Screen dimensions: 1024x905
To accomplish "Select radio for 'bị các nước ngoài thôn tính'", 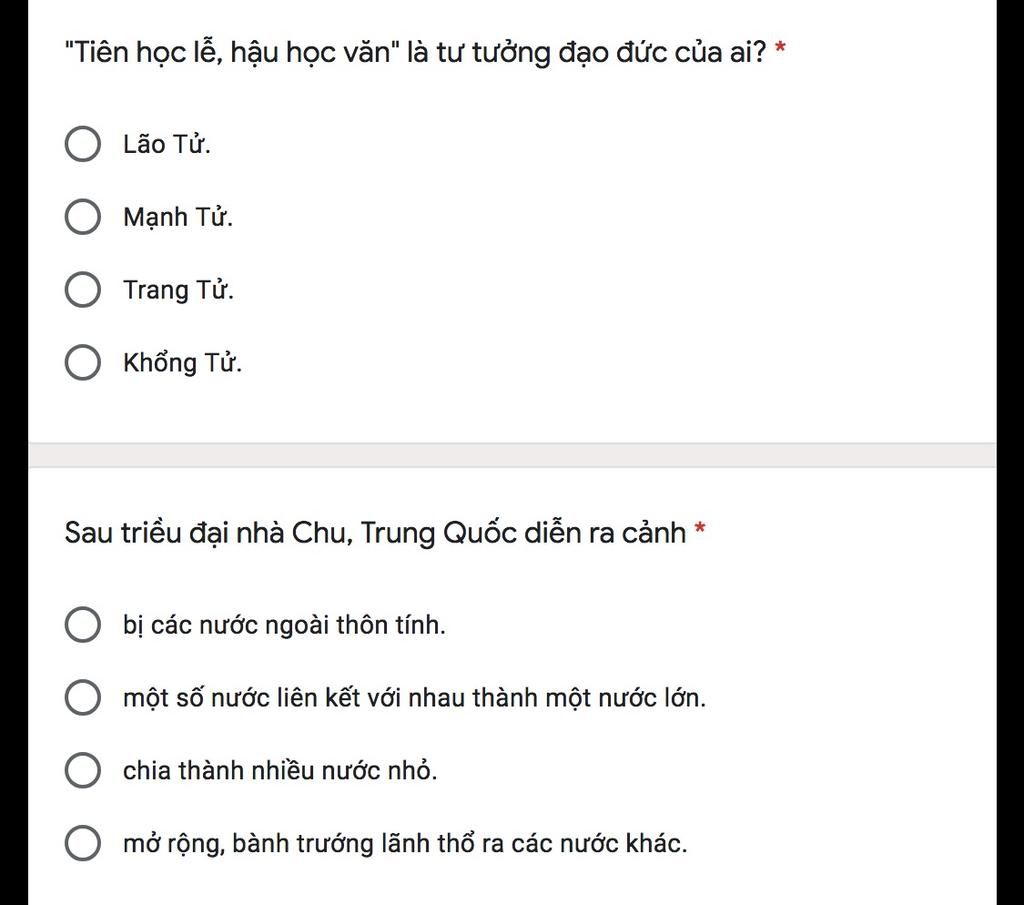I will [x=83, y=625].
